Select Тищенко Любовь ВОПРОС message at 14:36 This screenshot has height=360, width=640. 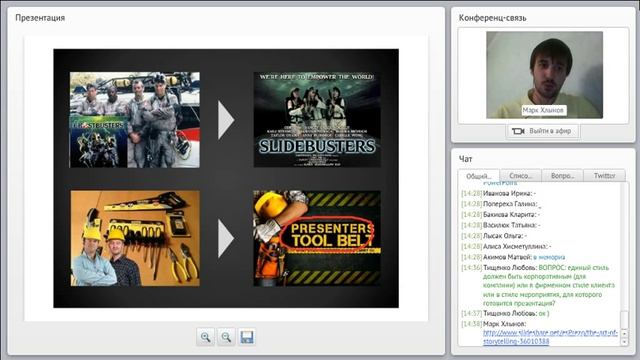[x=538, y=285]
